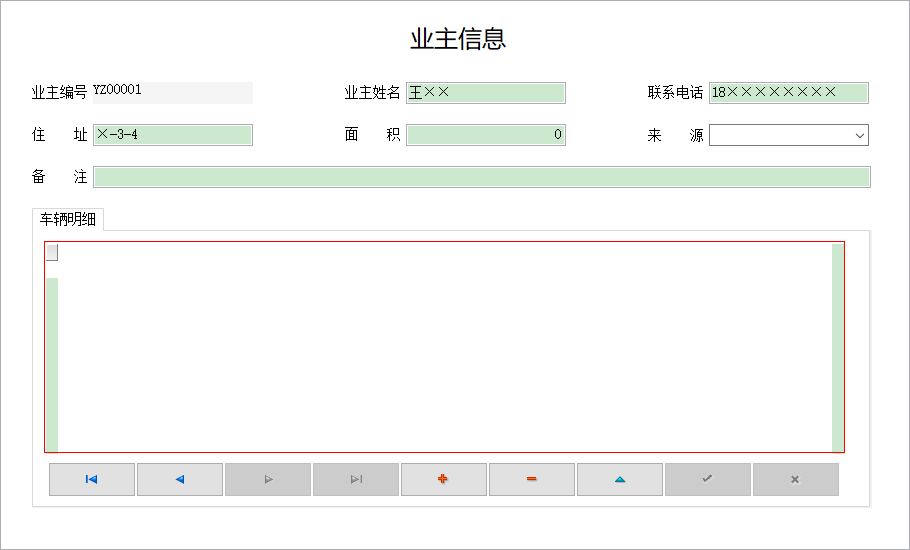Click the 备注 label

tap(59, 176)
